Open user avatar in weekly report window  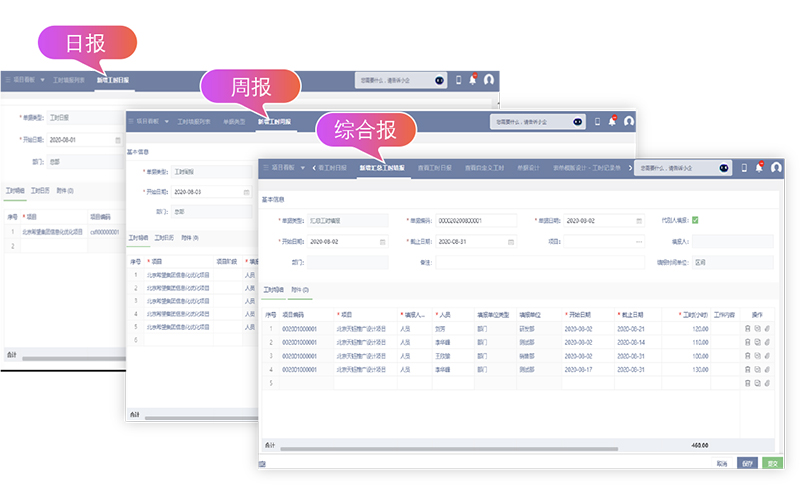[x=629, y=121]
